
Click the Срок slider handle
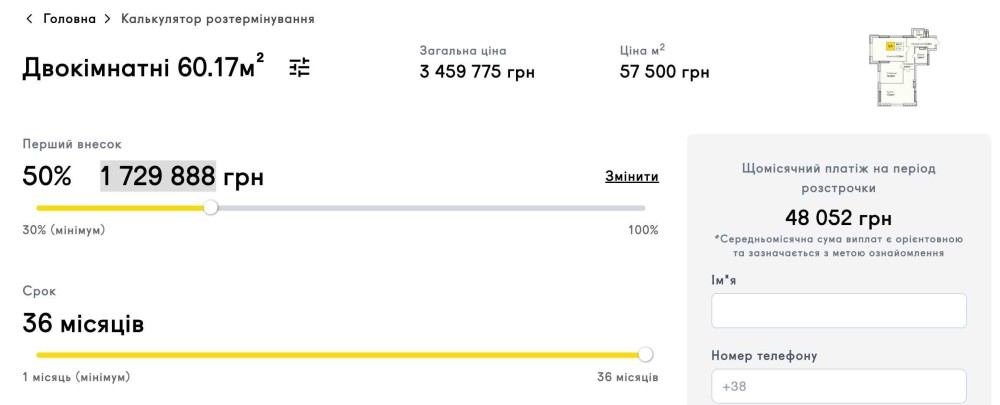(645, 354)
